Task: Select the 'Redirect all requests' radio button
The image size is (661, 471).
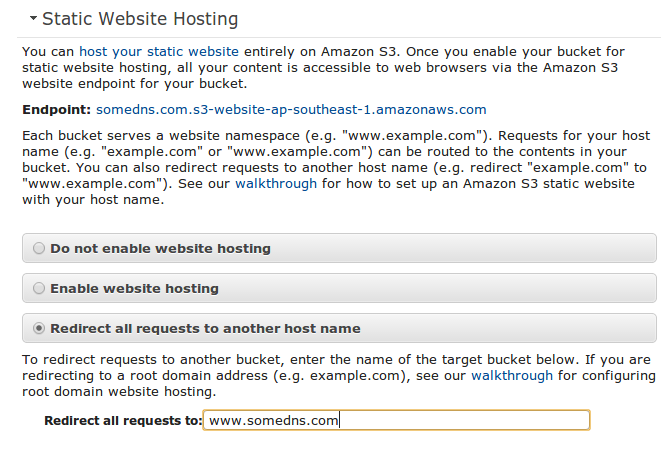Action: pyautogui.click(x=39, y=328)
